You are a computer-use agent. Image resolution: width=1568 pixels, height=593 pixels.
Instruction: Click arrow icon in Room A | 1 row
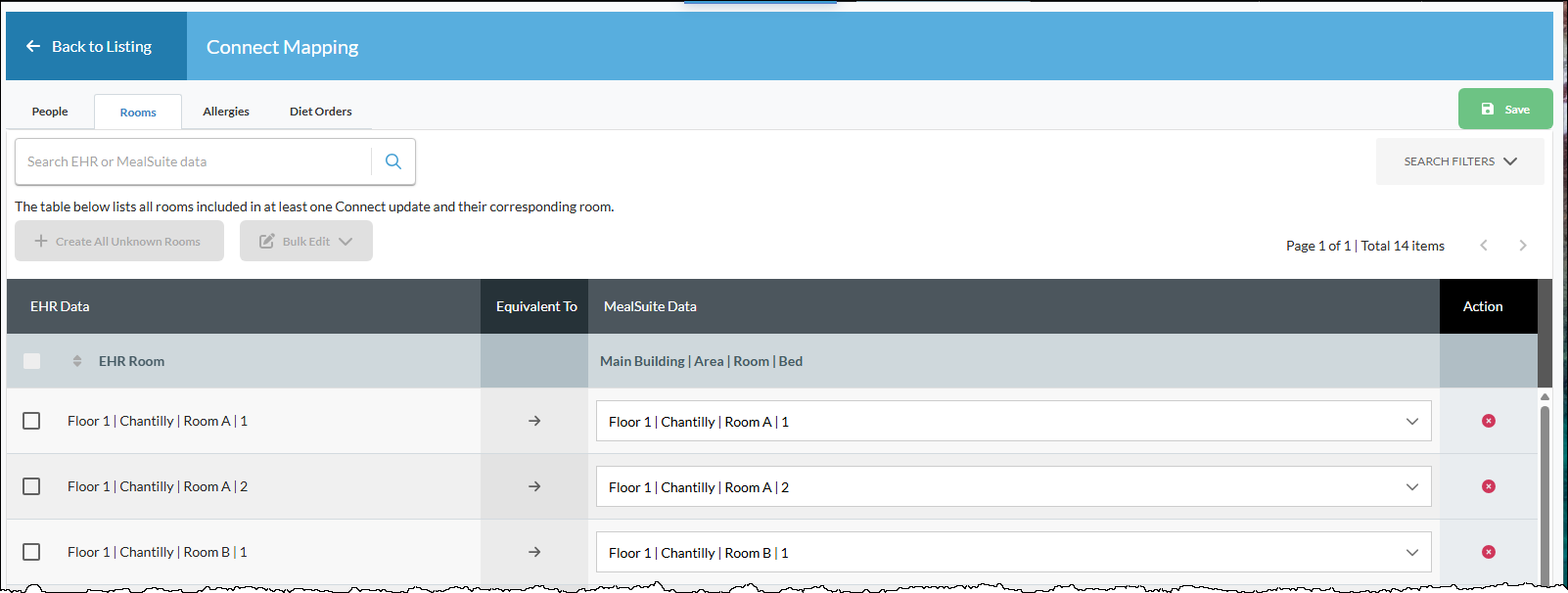point(534,421)
